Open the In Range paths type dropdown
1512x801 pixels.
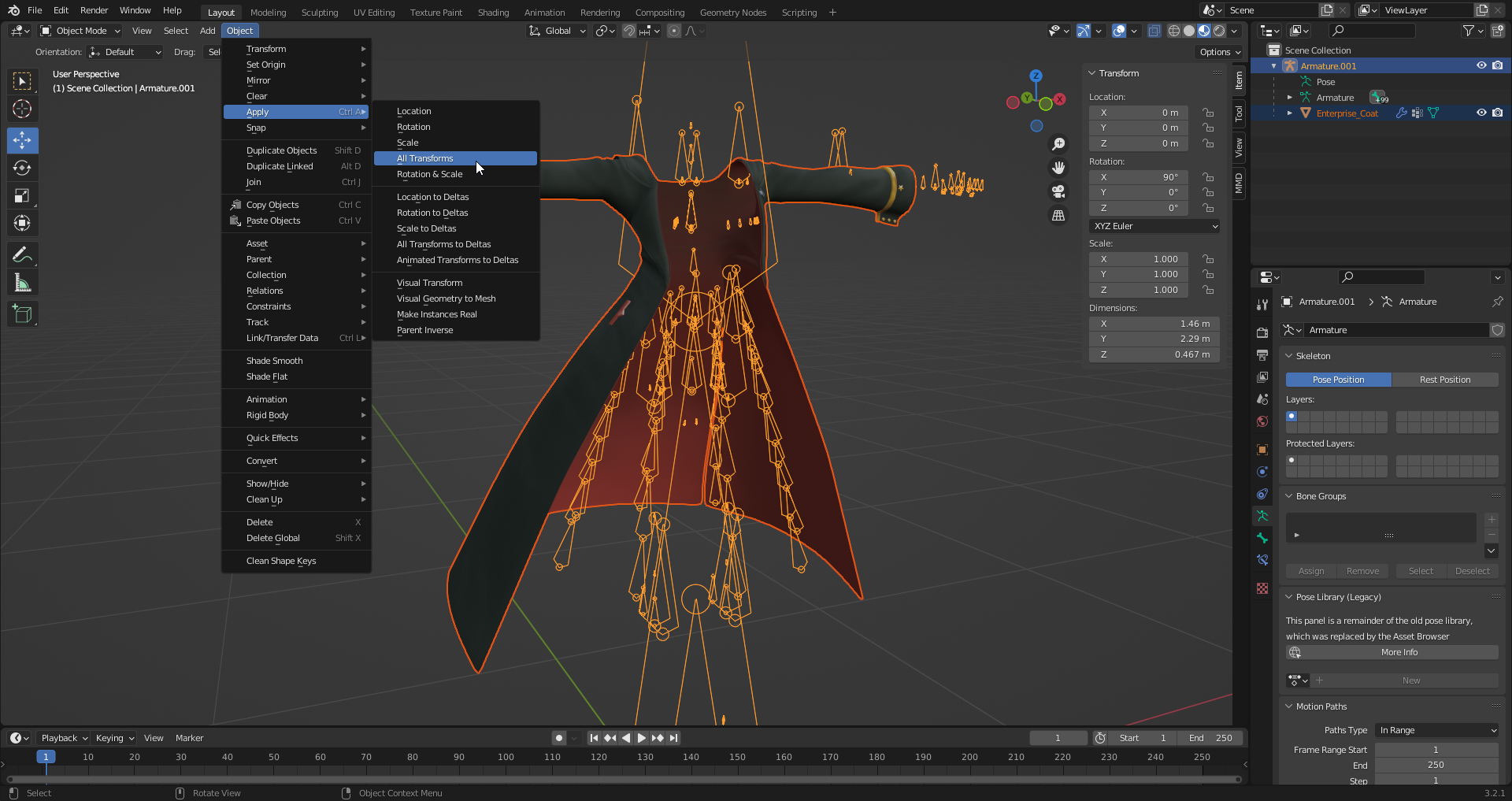(1436, 730)
